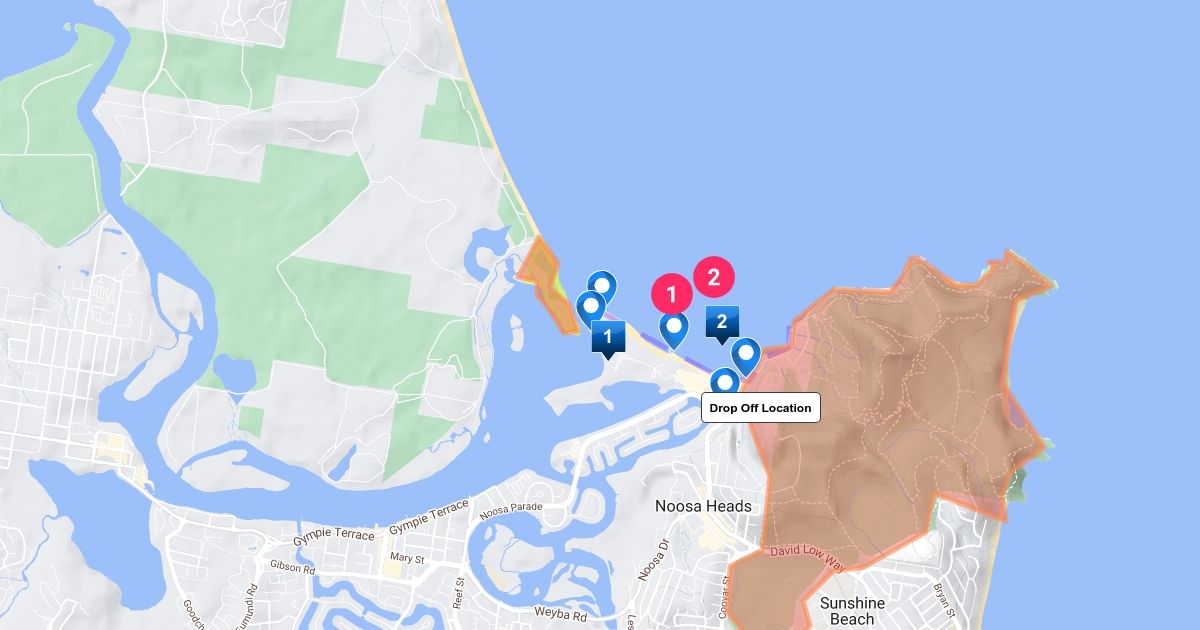Click the Mary St street label
This screenshot has height=630, width=1200.
click(x=407, y=558)
